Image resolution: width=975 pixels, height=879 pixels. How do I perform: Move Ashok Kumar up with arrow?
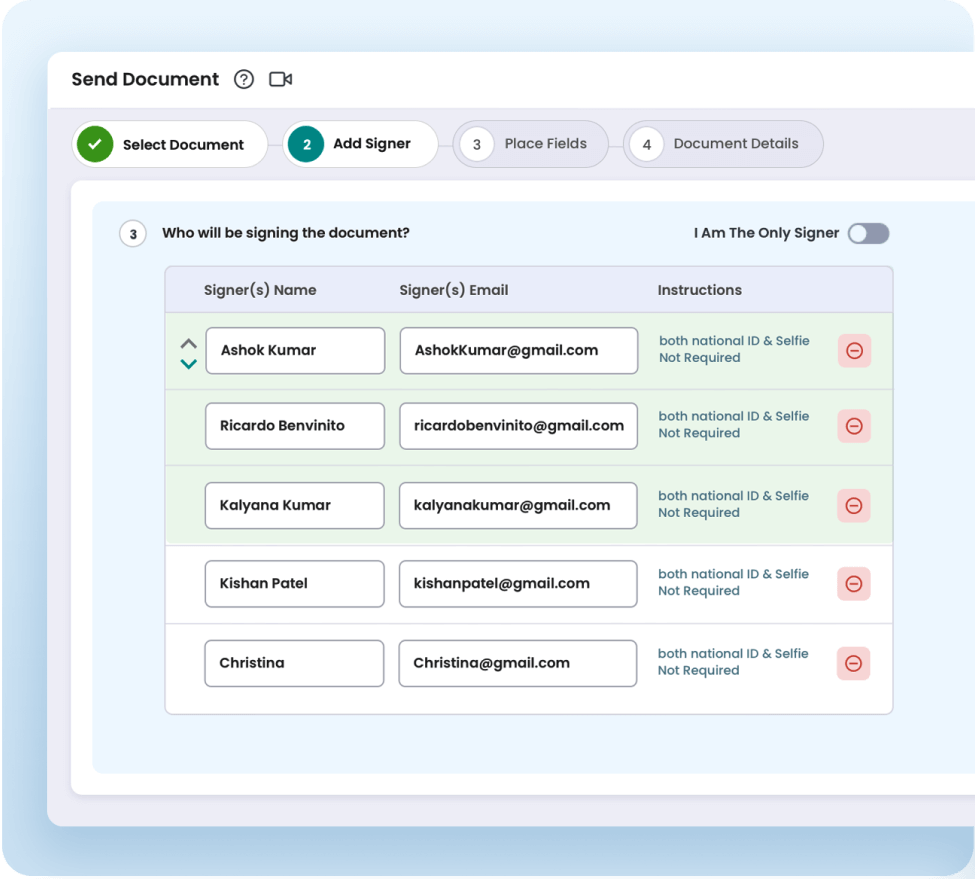(x=188, y=343)
